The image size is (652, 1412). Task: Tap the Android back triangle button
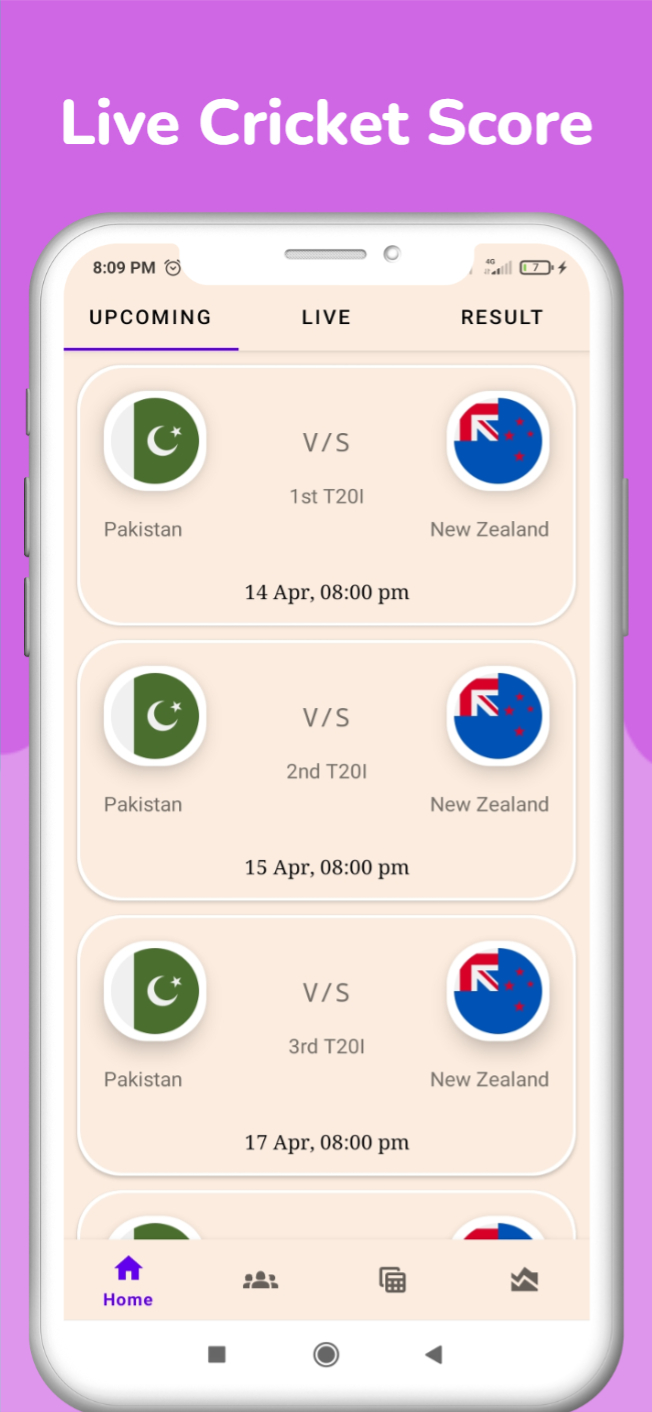coord(433,1355)
